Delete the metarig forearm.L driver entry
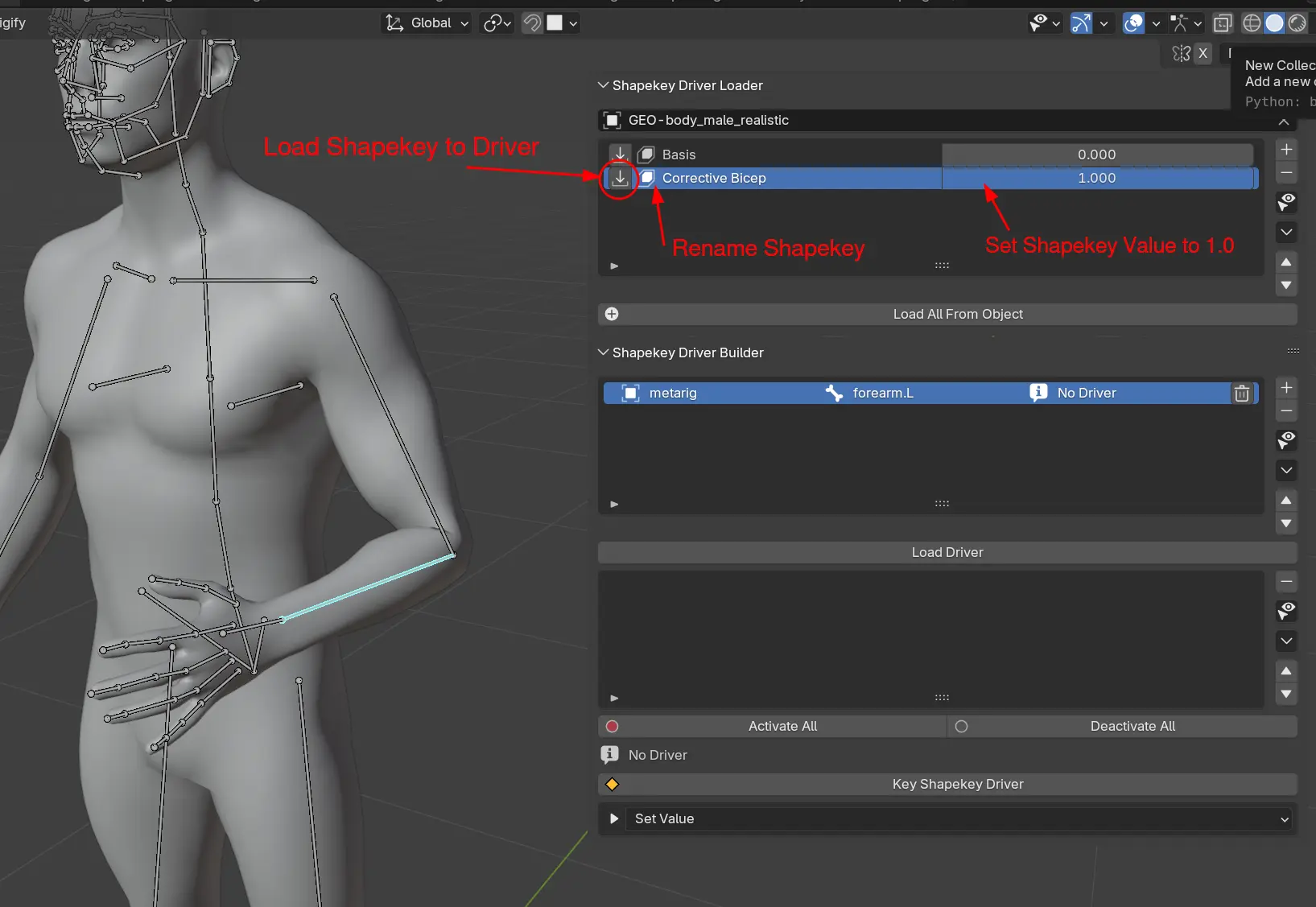1316x907 pixels. [1242, 393]
